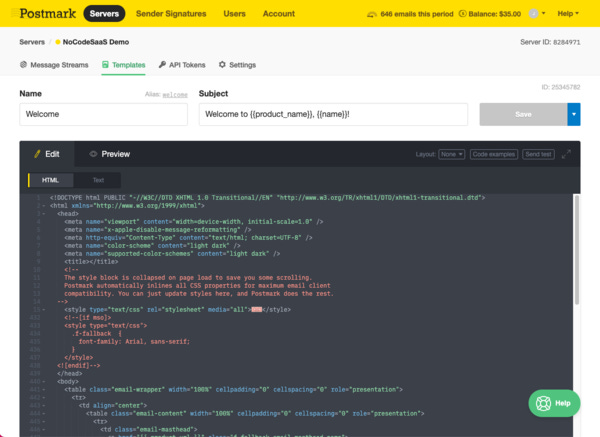Screen dimensions: 600x437
Task: Click the Preview eye icon
Action: coord(93,154)
